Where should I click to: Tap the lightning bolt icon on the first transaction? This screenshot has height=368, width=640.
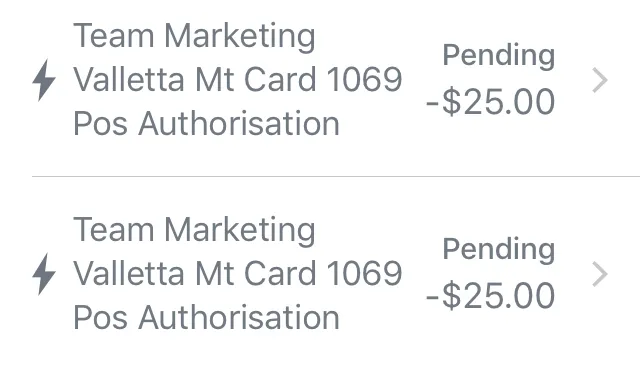point(44,80)
